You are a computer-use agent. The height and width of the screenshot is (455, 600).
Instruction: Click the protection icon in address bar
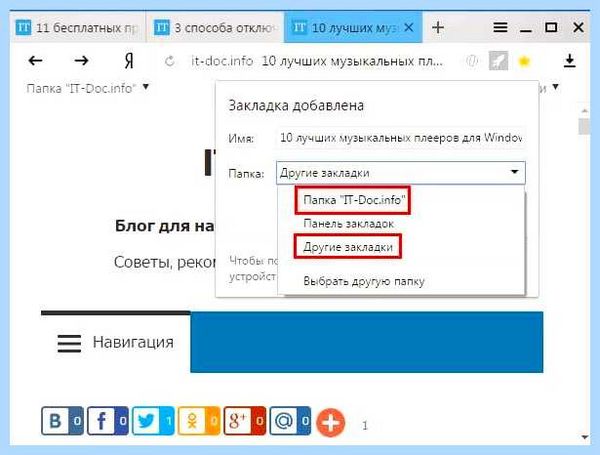[x=472, y=61]
